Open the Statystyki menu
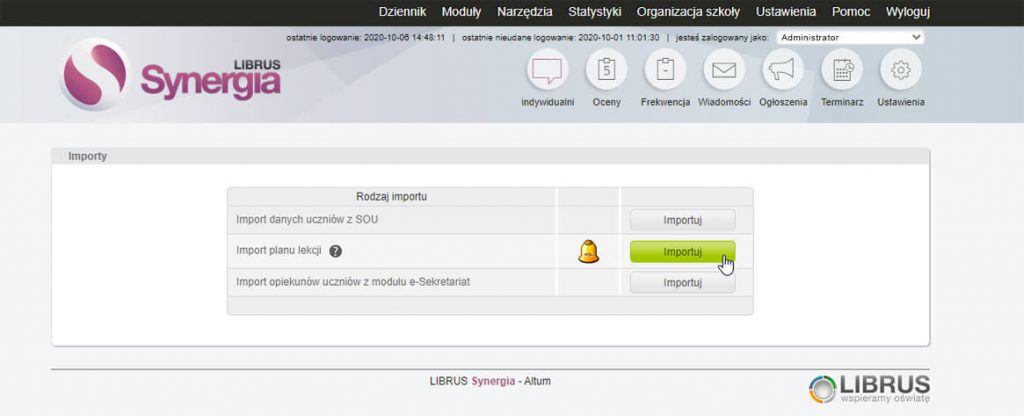1024x416 pixels. point(594,12)
